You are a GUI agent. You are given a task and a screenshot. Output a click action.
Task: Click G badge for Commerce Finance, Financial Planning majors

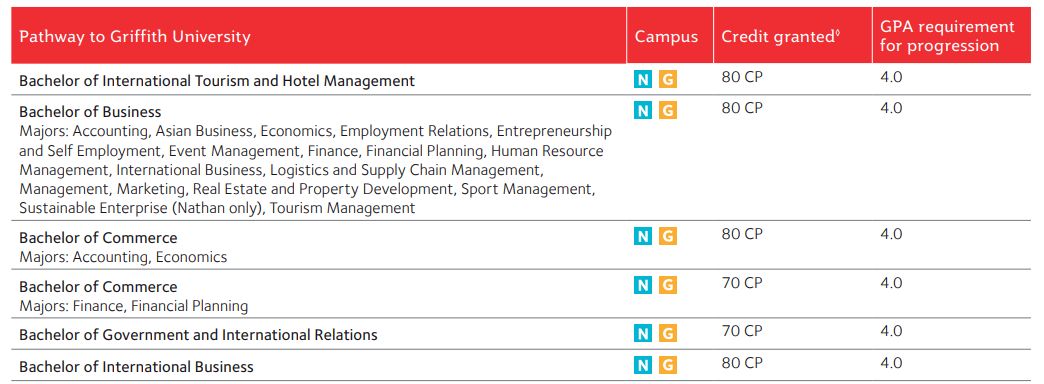pyautogui.click(x=668, y=286)
